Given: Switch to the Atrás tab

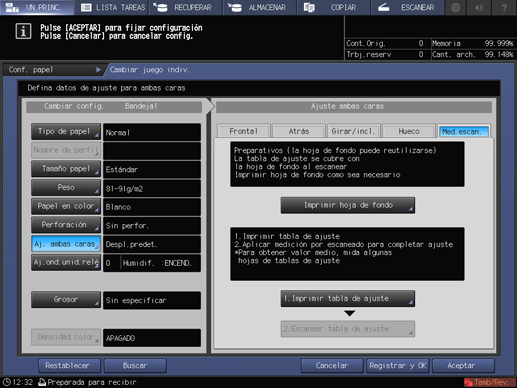Looking at the screenshot, I should click(299, 131).
